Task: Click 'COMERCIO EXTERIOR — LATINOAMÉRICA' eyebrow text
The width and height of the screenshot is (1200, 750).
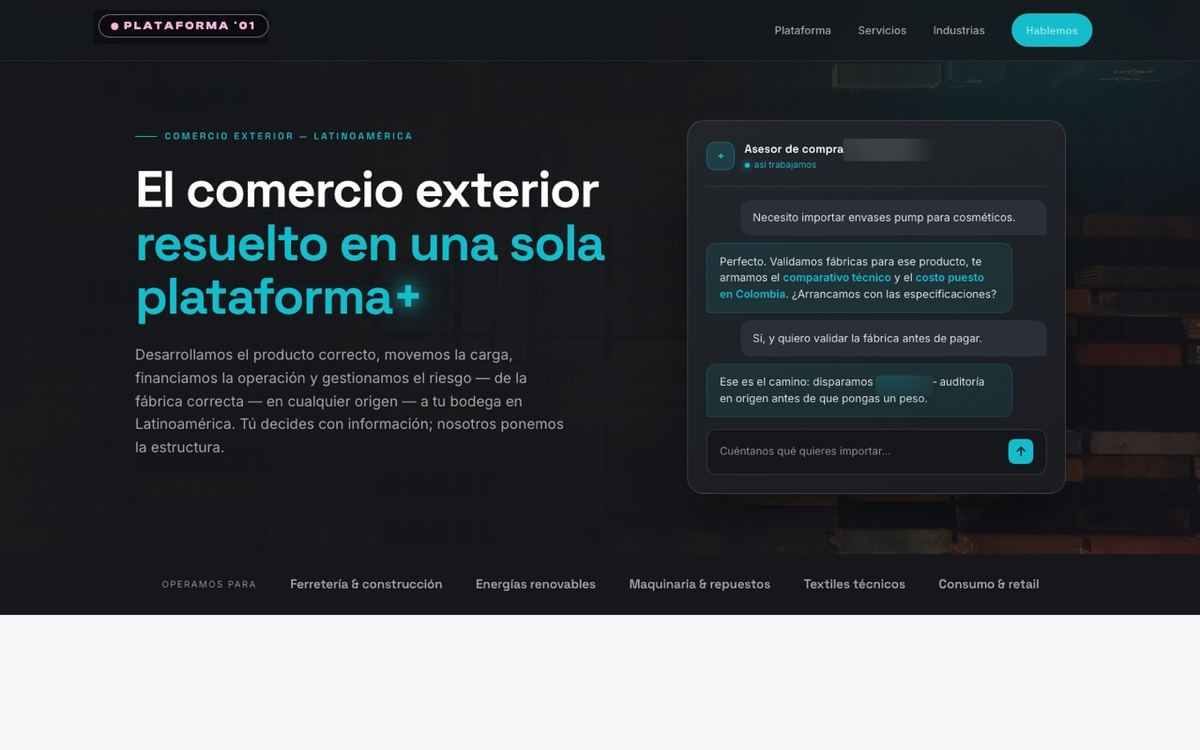Action: [x=288, y=136]
